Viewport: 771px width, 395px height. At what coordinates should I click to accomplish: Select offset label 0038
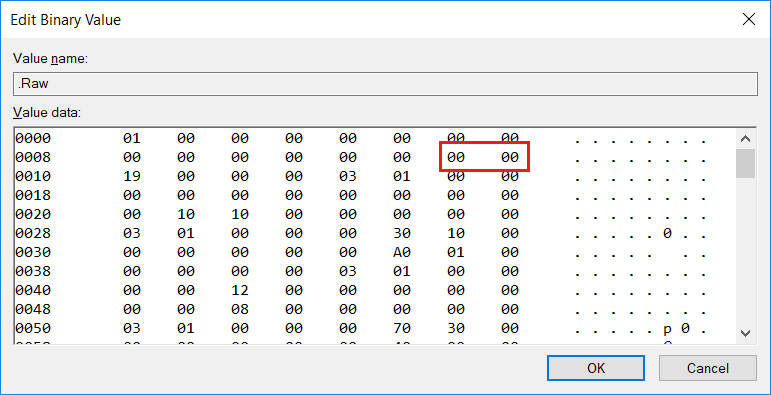click(33, 271)
